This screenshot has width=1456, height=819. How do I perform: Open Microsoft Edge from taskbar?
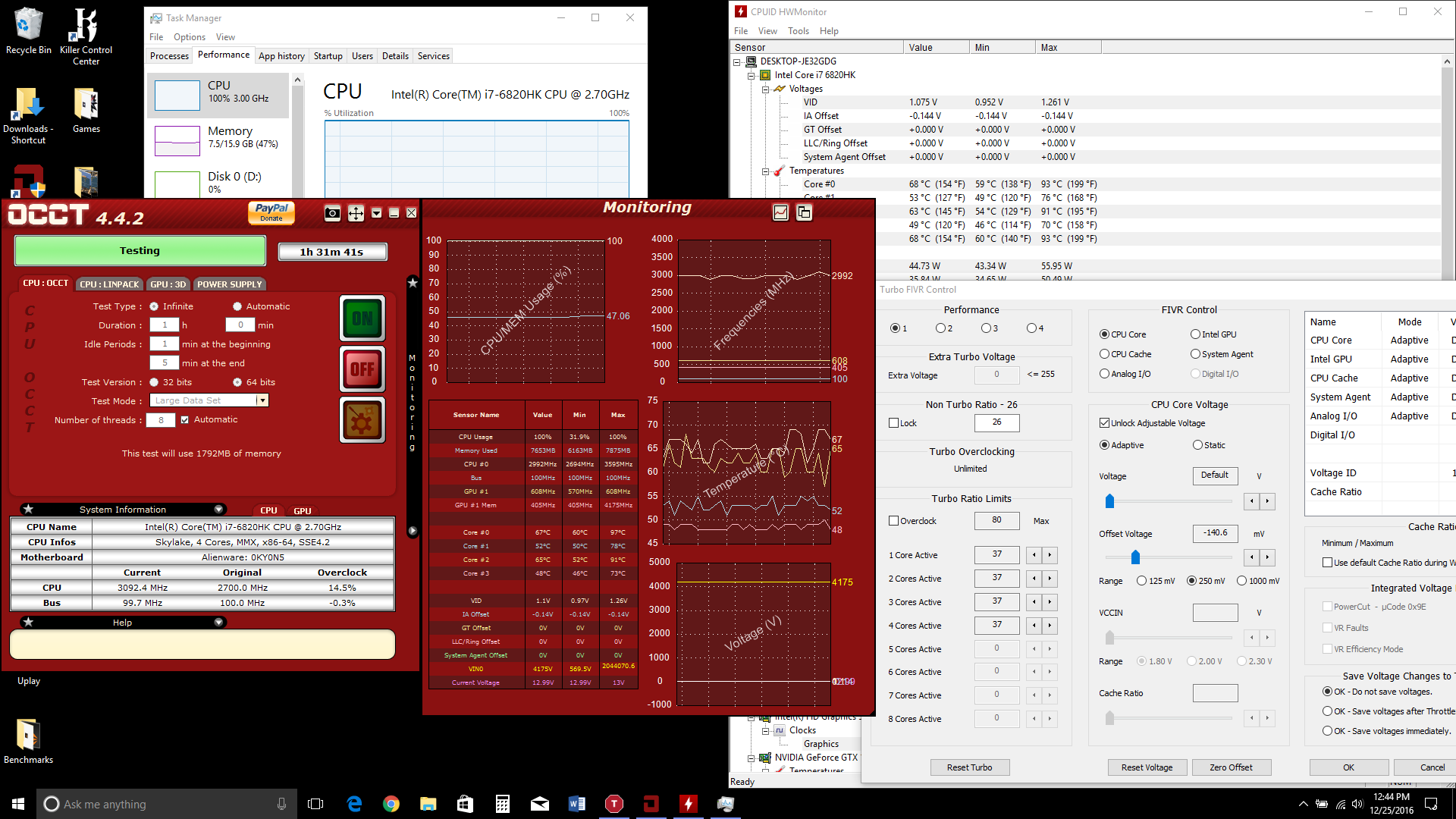[x=354, y=804]
